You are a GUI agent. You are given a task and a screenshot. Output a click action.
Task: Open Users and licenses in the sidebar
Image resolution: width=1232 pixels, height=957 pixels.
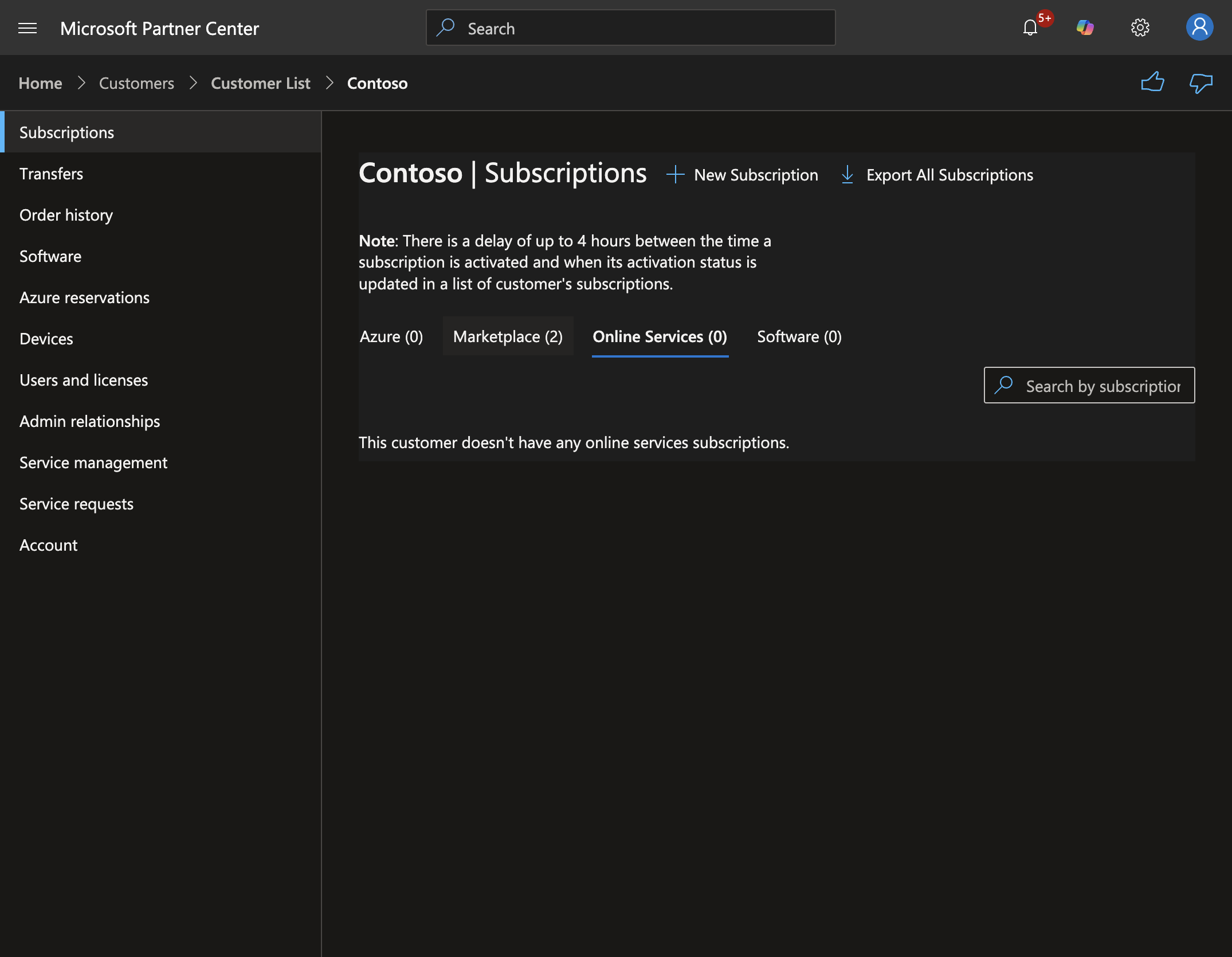(160, 380)
